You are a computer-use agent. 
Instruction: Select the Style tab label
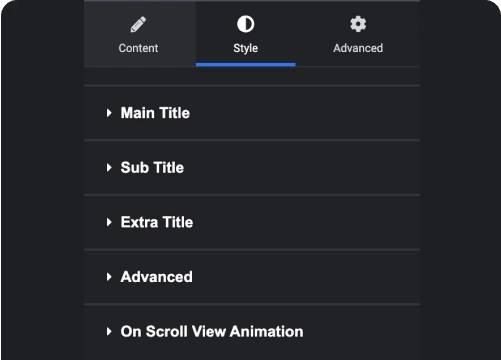pos(246,48)
